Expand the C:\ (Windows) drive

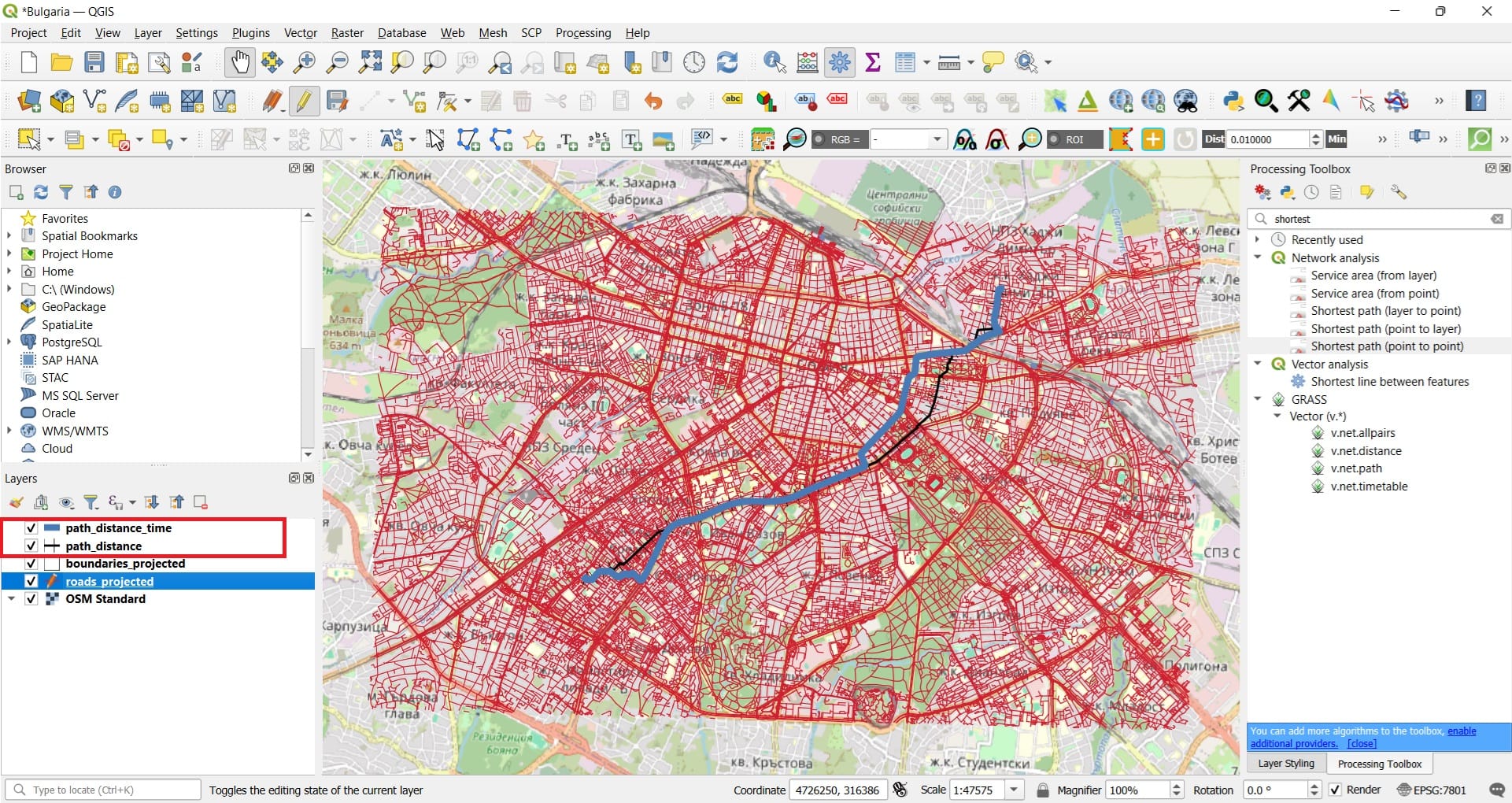[9, 289]
